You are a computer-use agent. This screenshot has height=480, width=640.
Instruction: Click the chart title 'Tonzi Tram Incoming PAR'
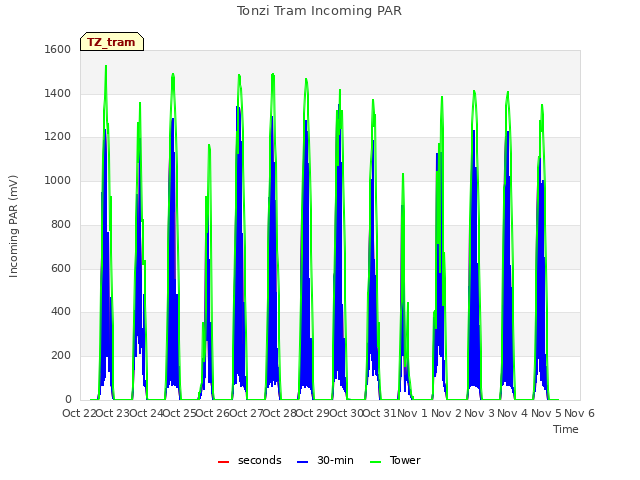(x=319, y=11)
